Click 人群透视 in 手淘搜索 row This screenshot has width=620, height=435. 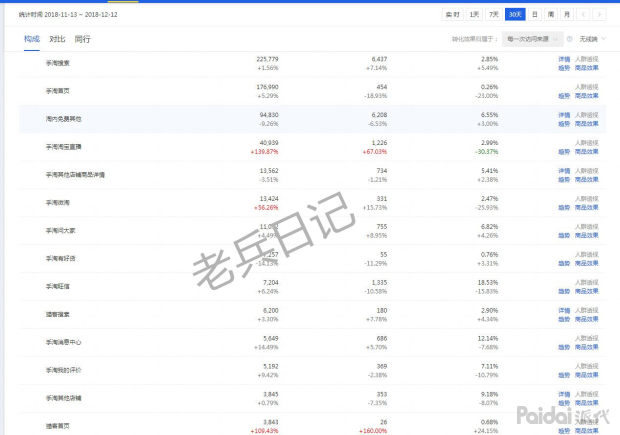586,59
